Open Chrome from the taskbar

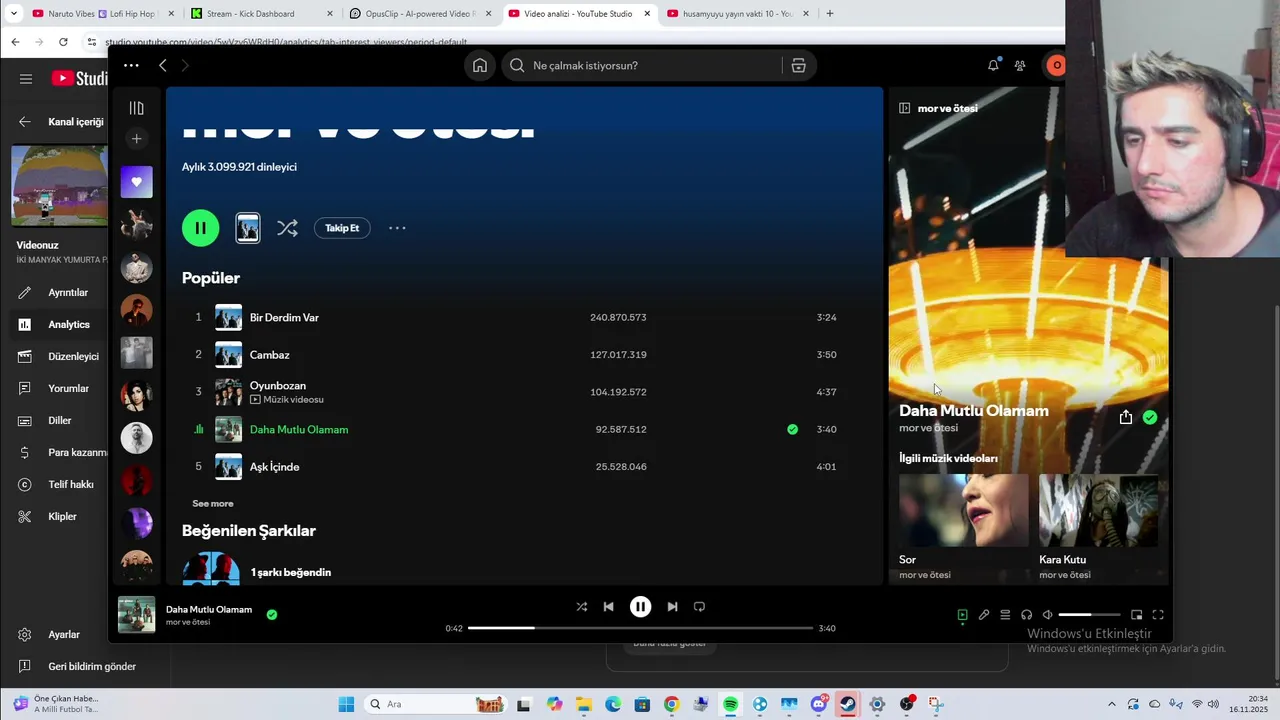671,704
